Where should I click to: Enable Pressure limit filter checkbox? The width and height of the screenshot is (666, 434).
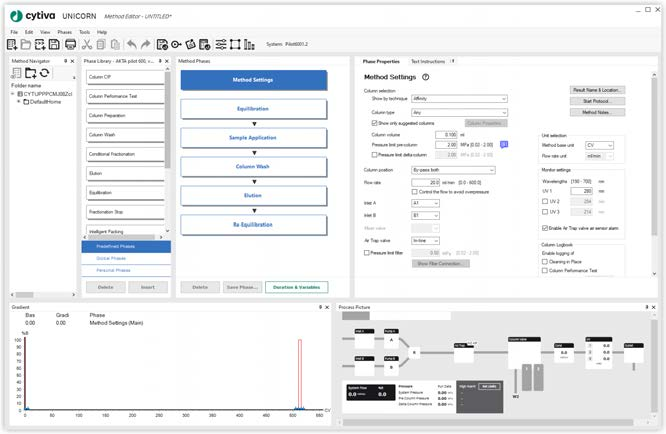click(x=367, y=253)
